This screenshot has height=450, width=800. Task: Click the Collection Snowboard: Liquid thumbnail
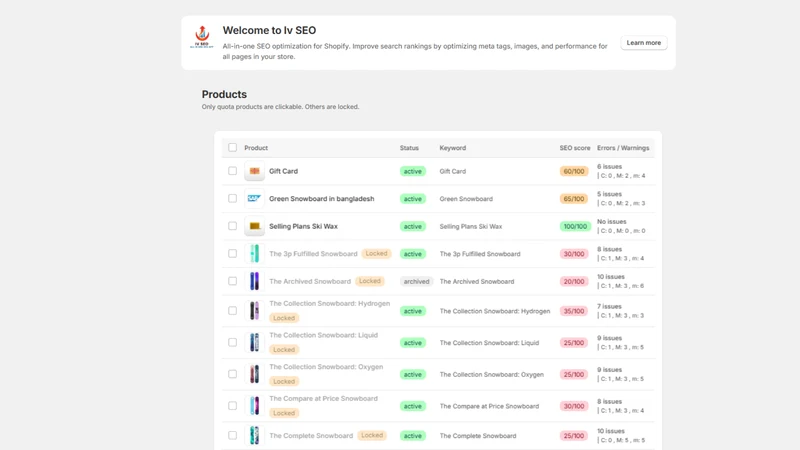[x=254, y=342]
